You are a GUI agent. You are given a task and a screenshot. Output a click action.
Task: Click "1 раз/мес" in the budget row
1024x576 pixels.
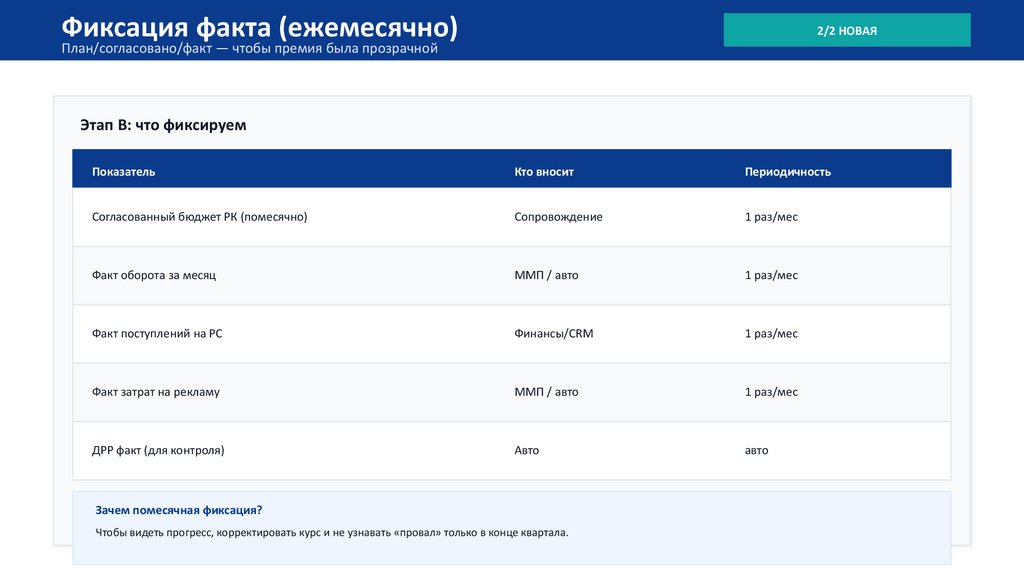click(771, 216)
